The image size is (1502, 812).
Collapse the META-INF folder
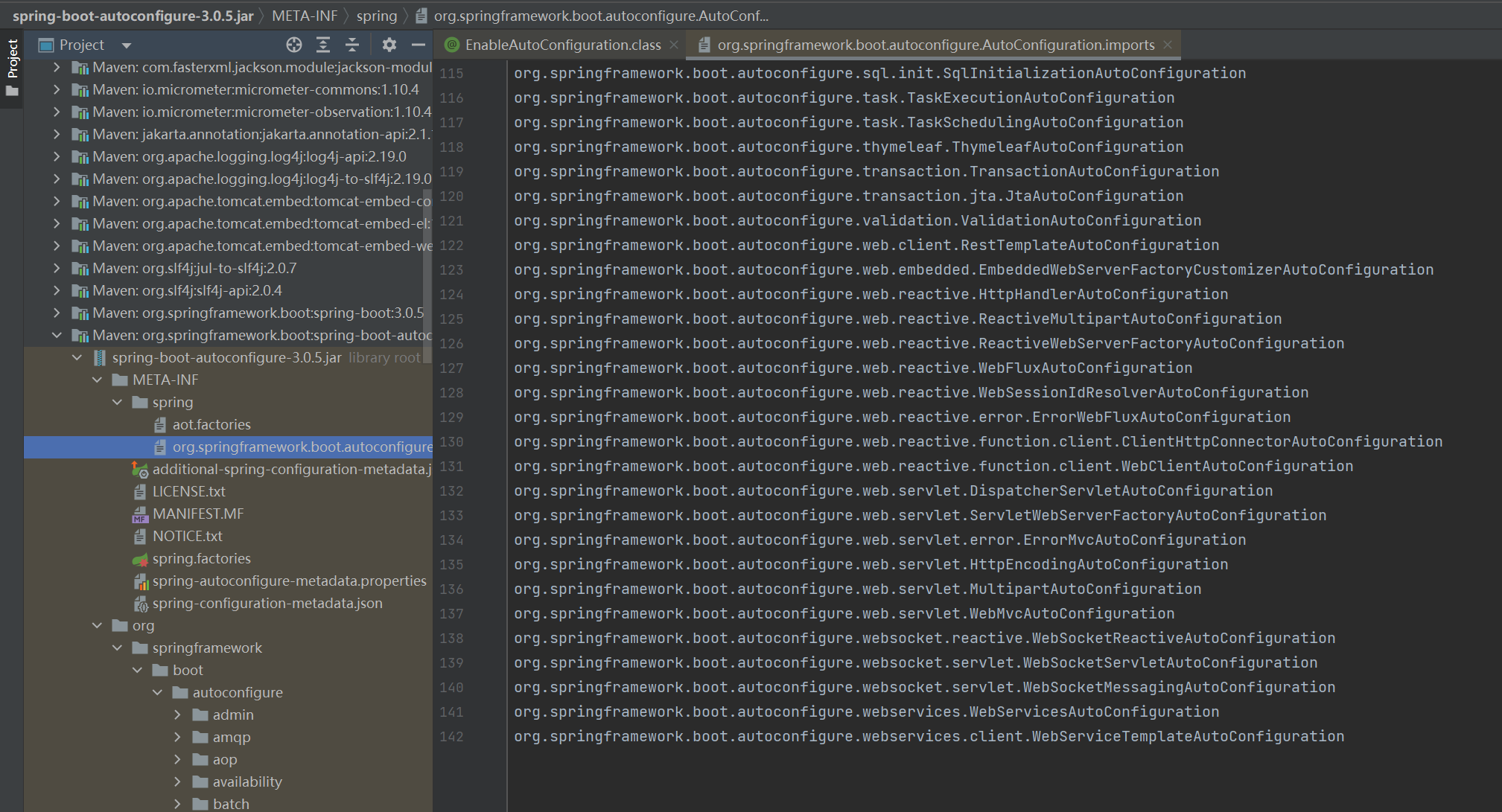click(97, 380)
